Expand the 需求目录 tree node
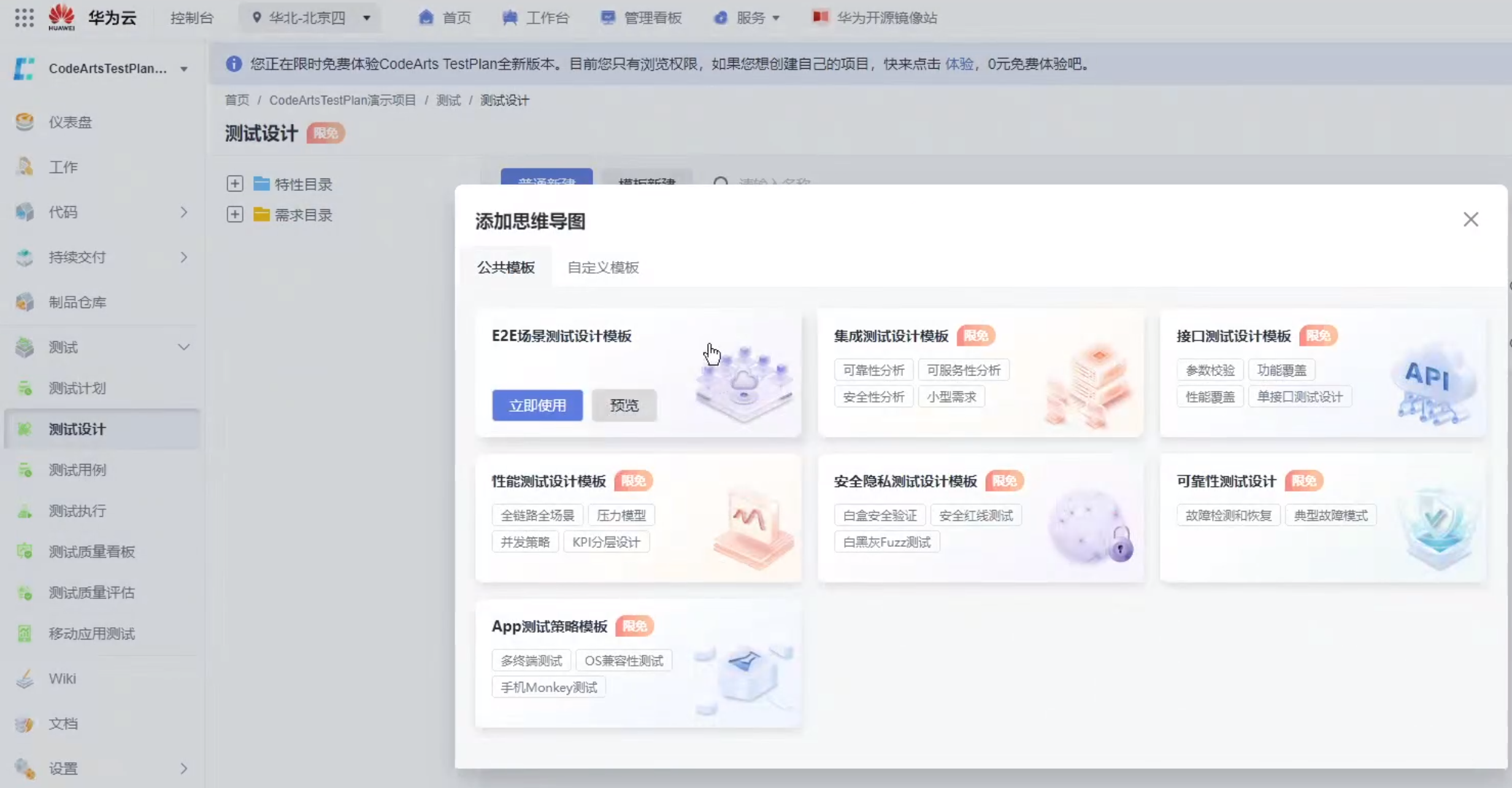This screenshot has height=788, width=1512. click(234, 215)
